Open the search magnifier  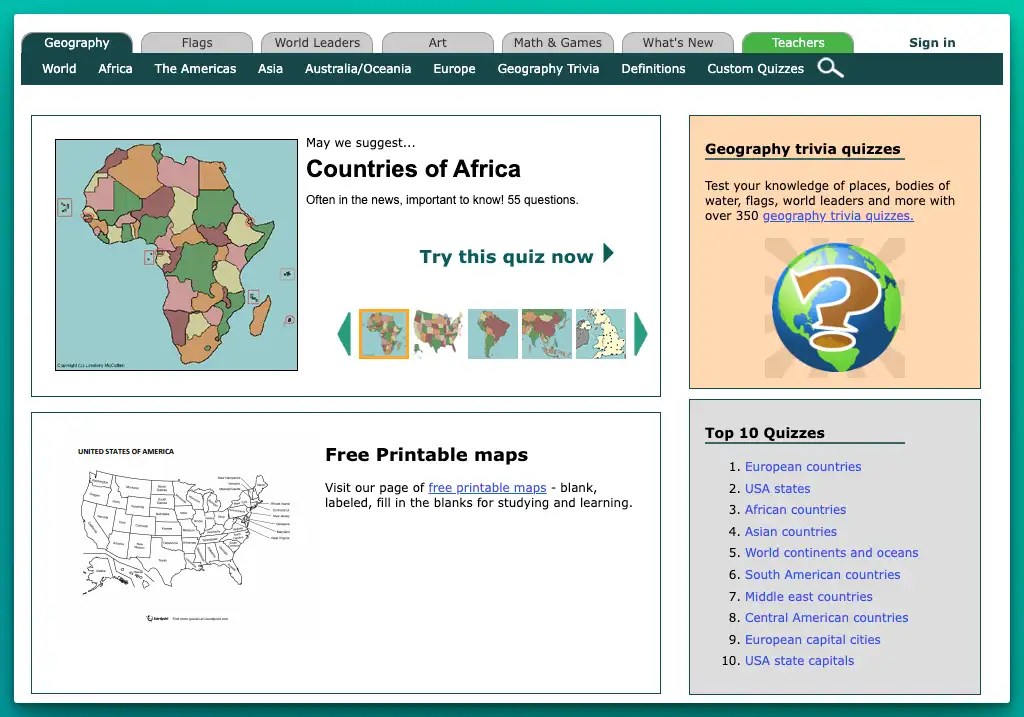[830, 69]
